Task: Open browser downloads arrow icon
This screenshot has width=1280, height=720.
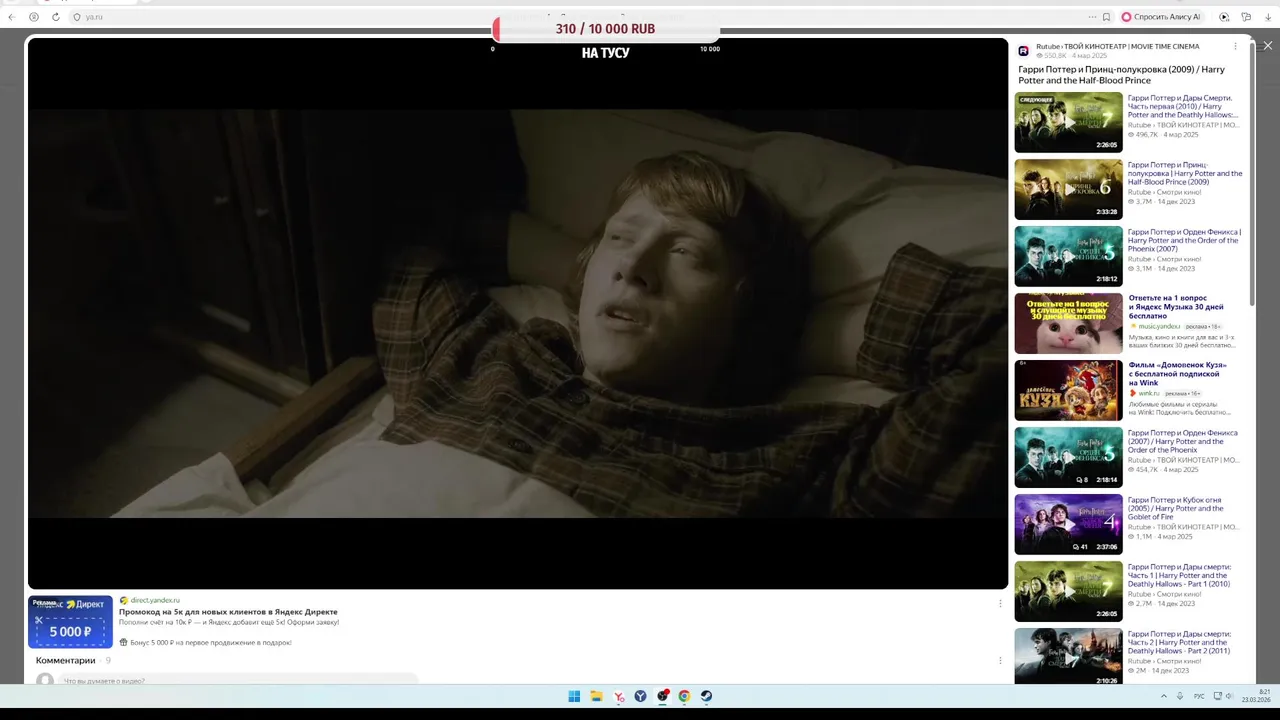Action: coord(1268,17)
